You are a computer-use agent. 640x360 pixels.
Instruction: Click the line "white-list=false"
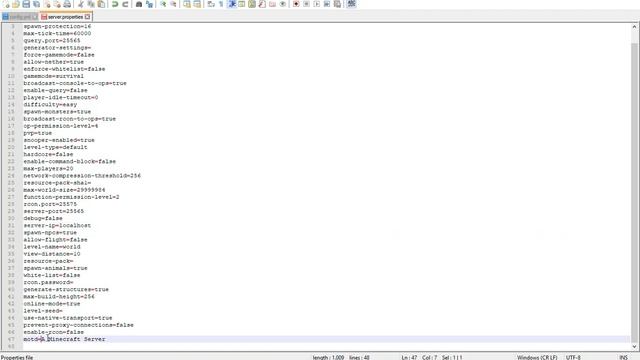point(52,275)
